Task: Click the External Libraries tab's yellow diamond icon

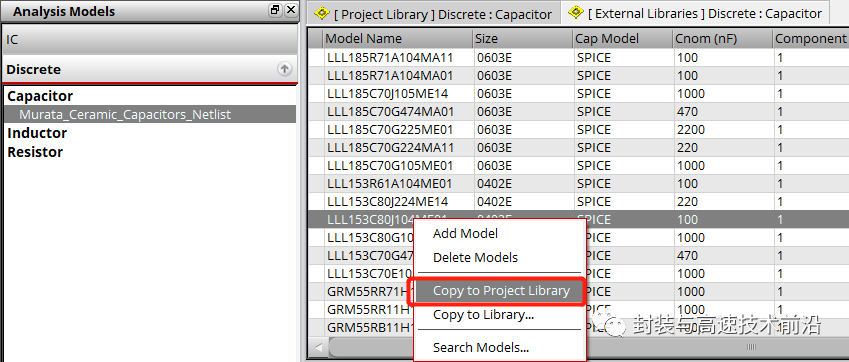Action: coord(577,12)
